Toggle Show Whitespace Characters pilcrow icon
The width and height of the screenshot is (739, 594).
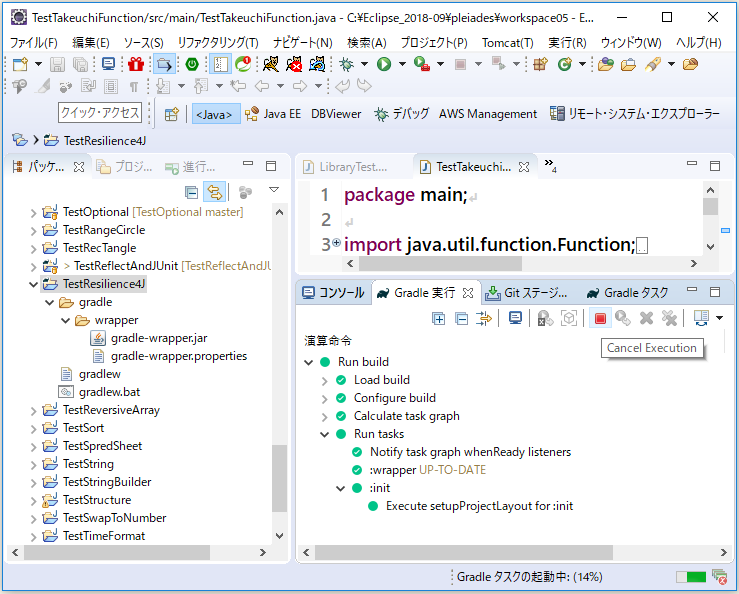[134, 86]
